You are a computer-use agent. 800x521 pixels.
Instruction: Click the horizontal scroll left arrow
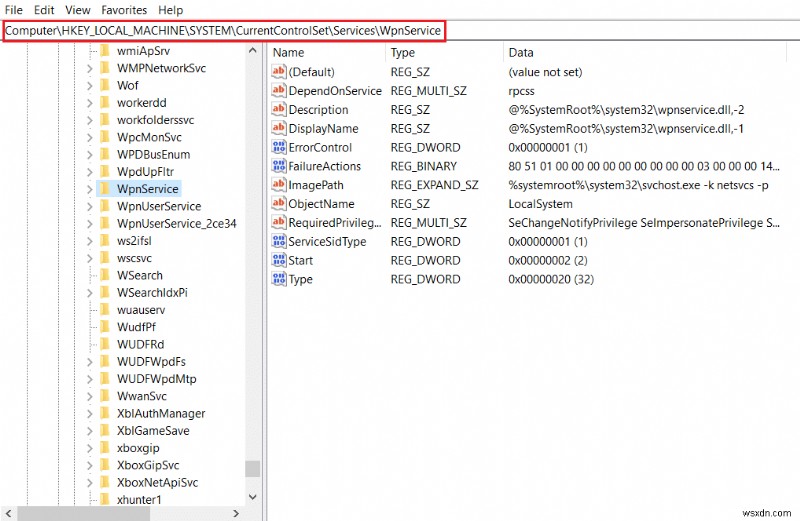click(8, 513)
